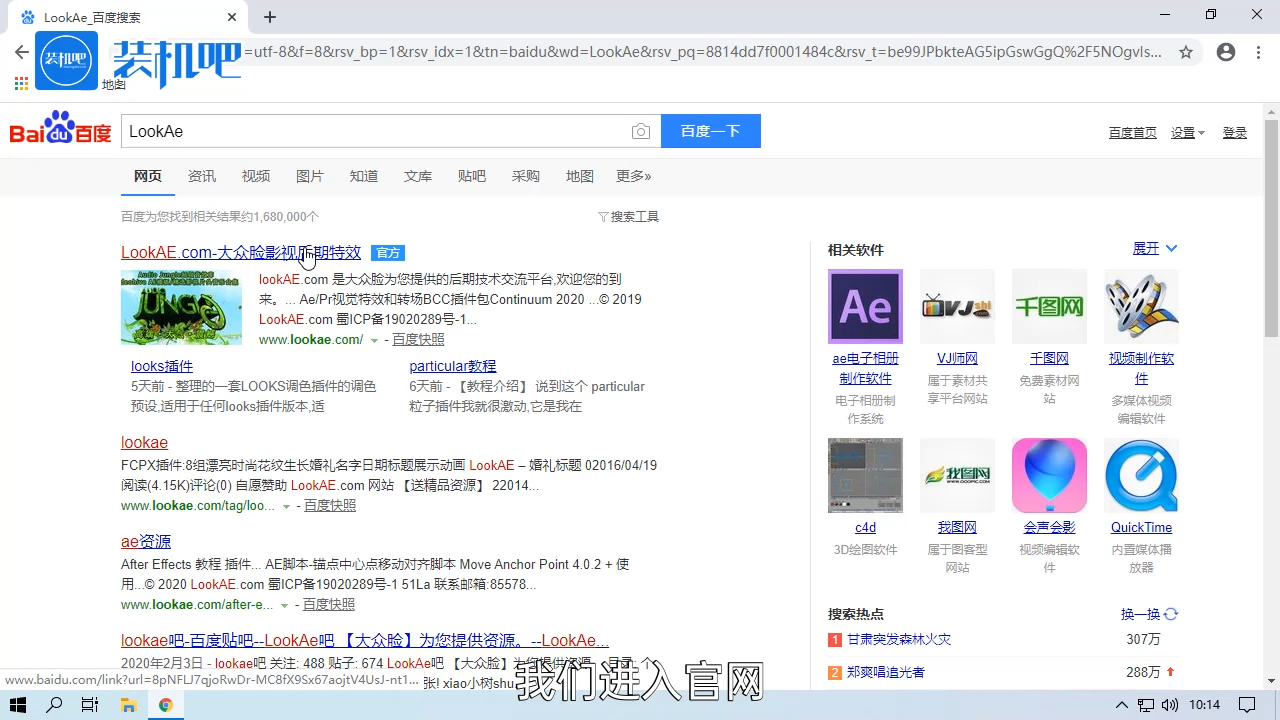1280x720 pixels.
Task: Click the QuickTime player icon
Action: pyautogui.click(x=1141, y=475)
